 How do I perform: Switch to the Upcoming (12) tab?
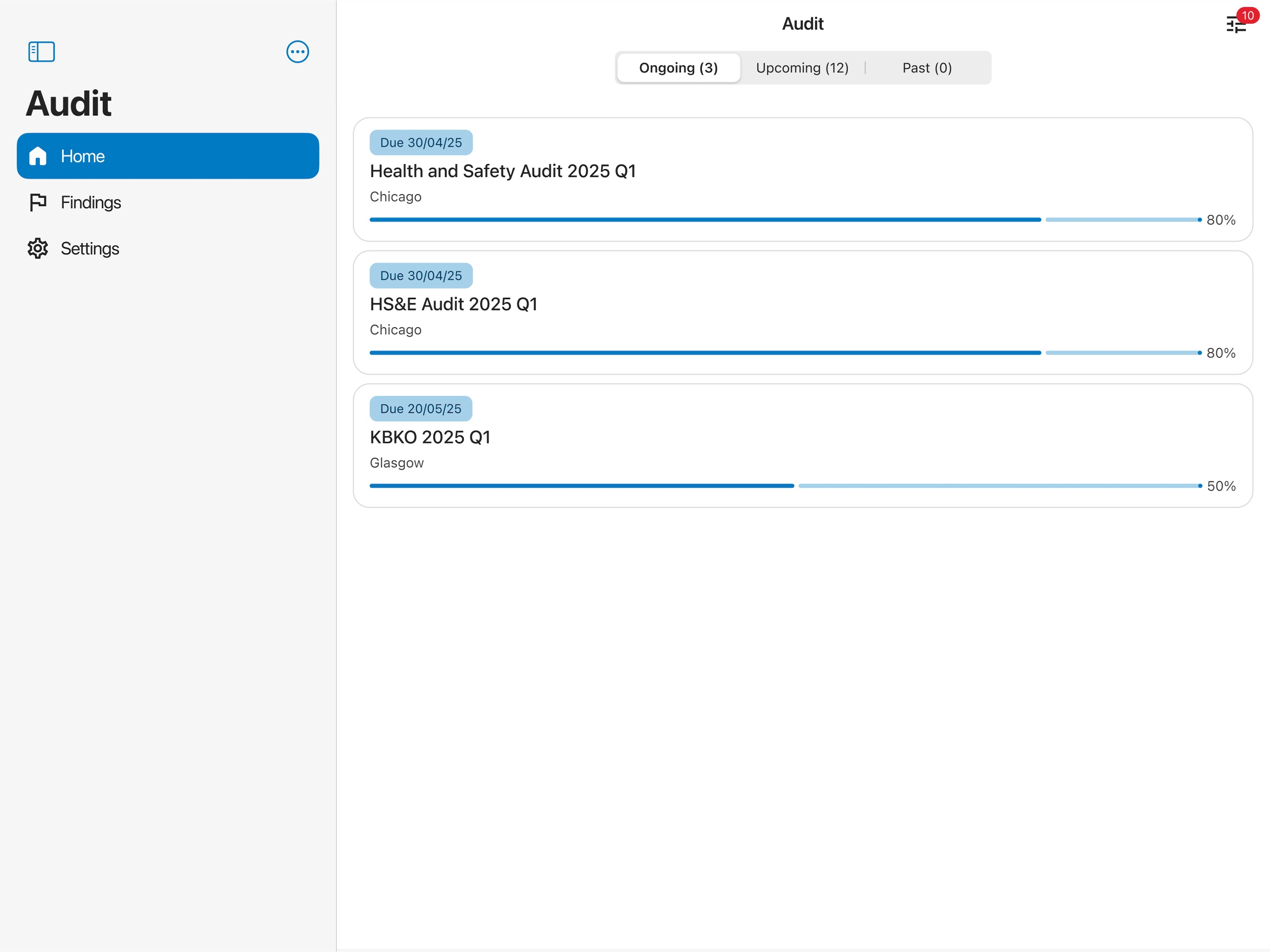[x=802, y=68]
